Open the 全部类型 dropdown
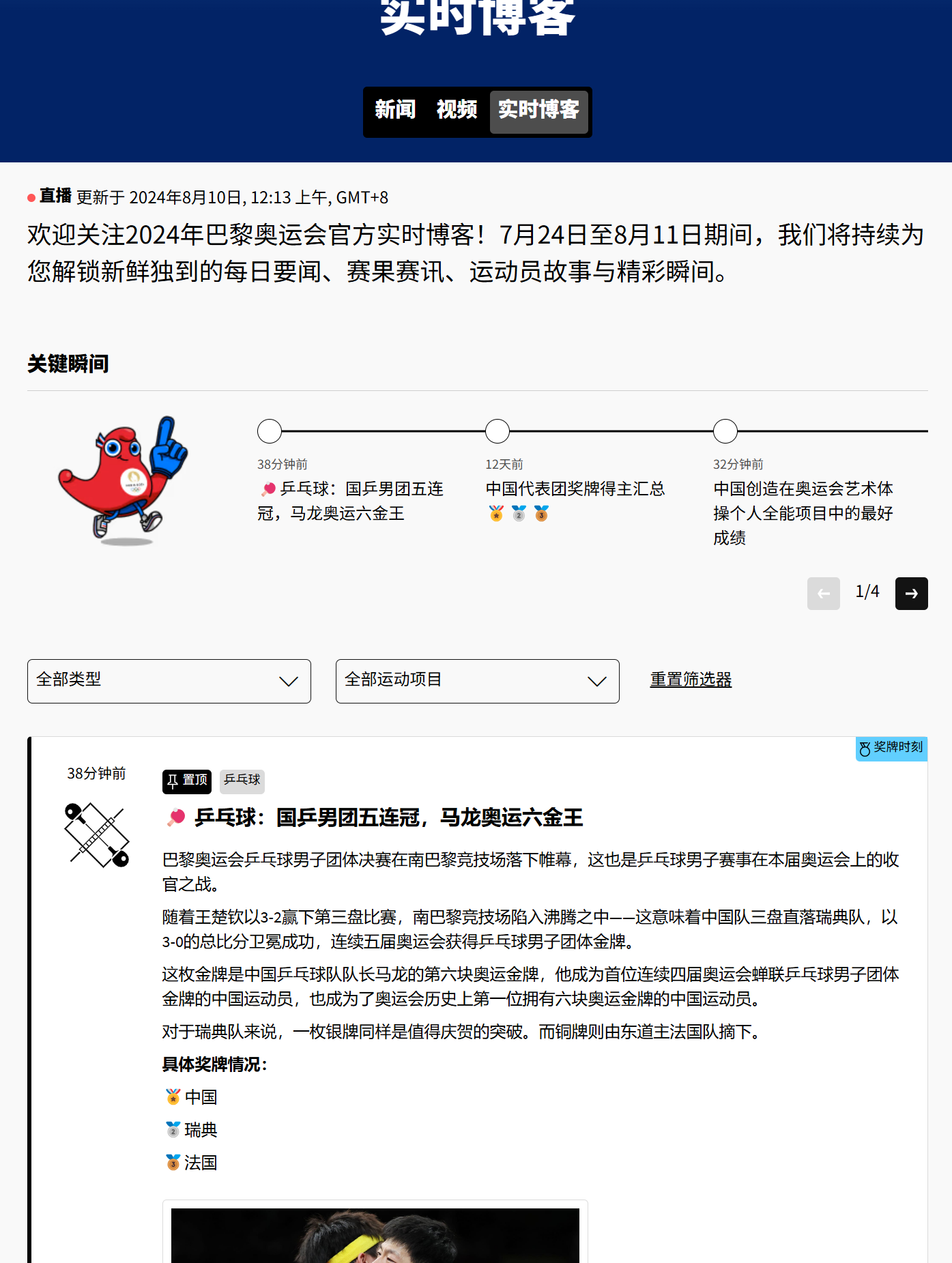 pyautogui.click(x=169, y=681)
